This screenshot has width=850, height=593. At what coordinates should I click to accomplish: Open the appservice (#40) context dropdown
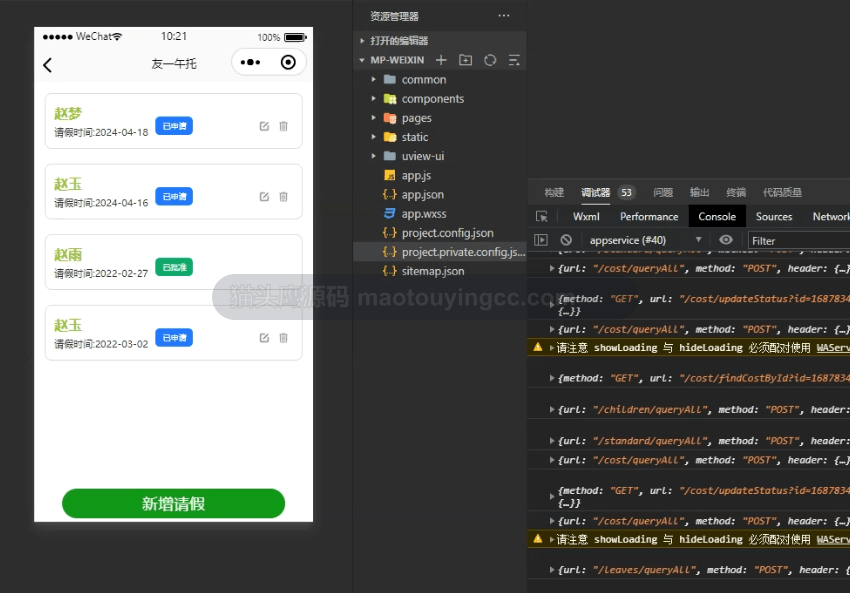tap(645, 240)
